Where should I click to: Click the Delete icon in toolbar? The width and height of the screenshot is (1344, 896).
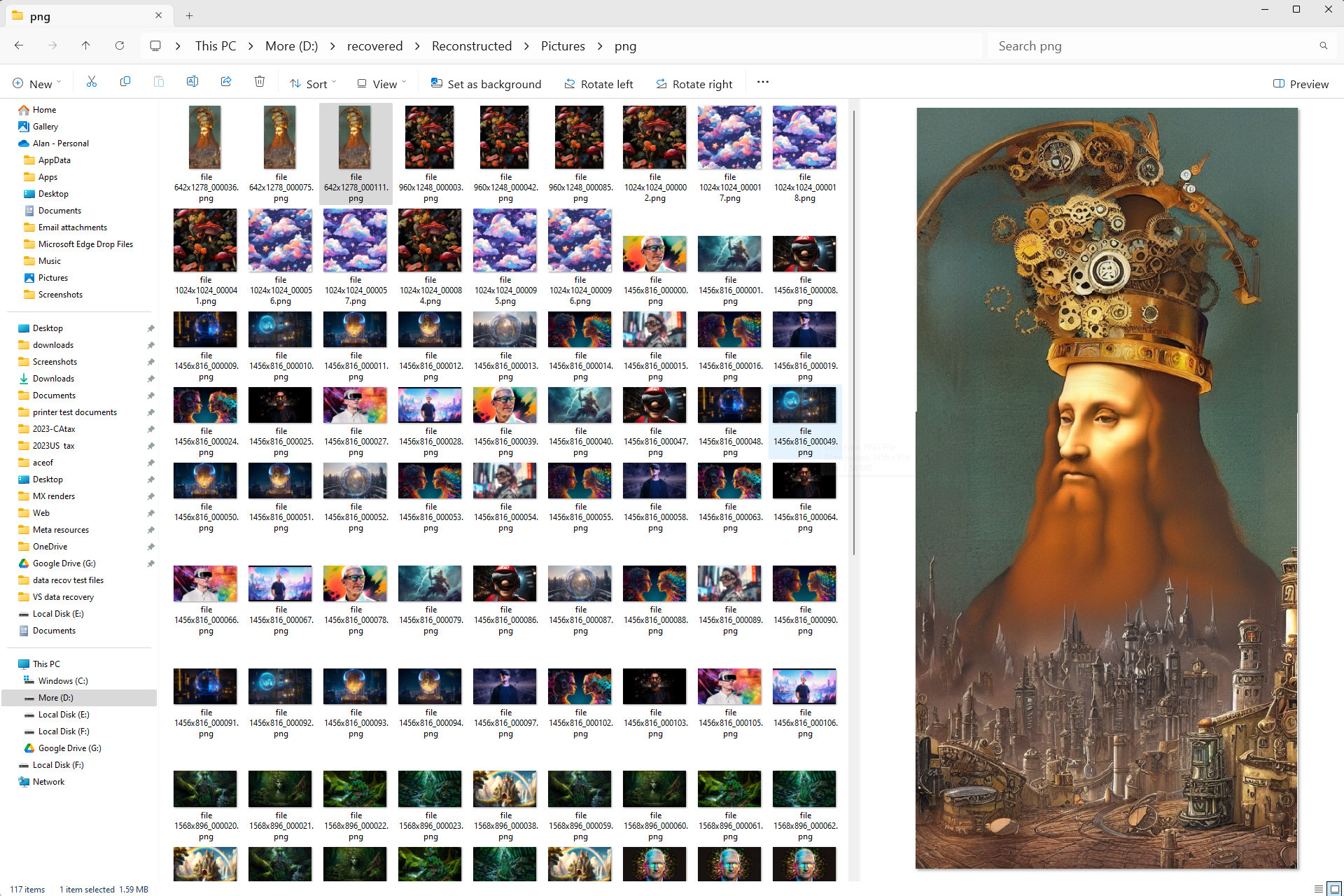(260, 83)
